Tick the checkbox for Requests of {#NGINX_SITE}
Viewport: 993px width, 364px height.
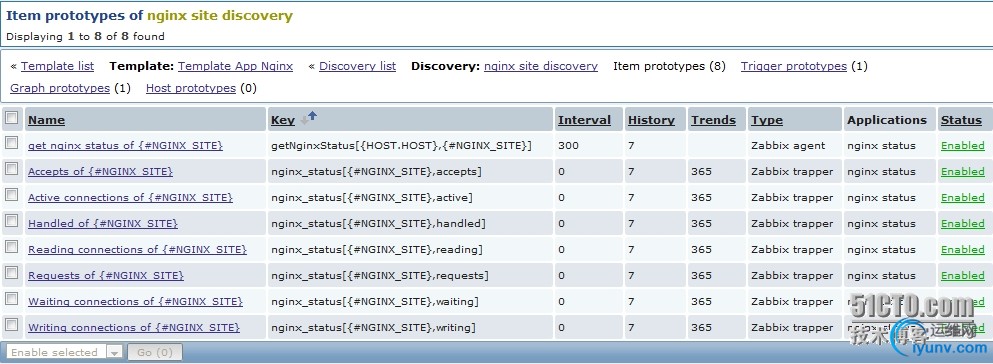[11, 273]
